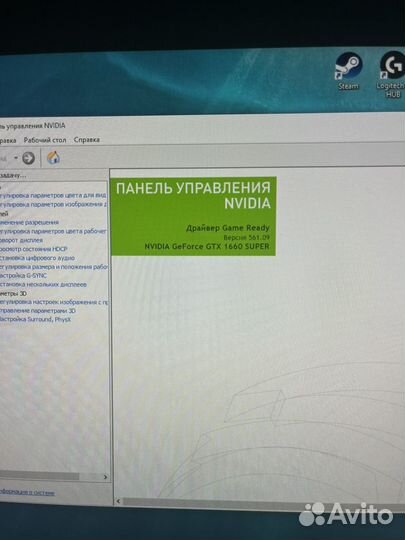Screen dimensions: 405x540
Task: Open Настройка G-SYNC page
Action: [23, 276]
